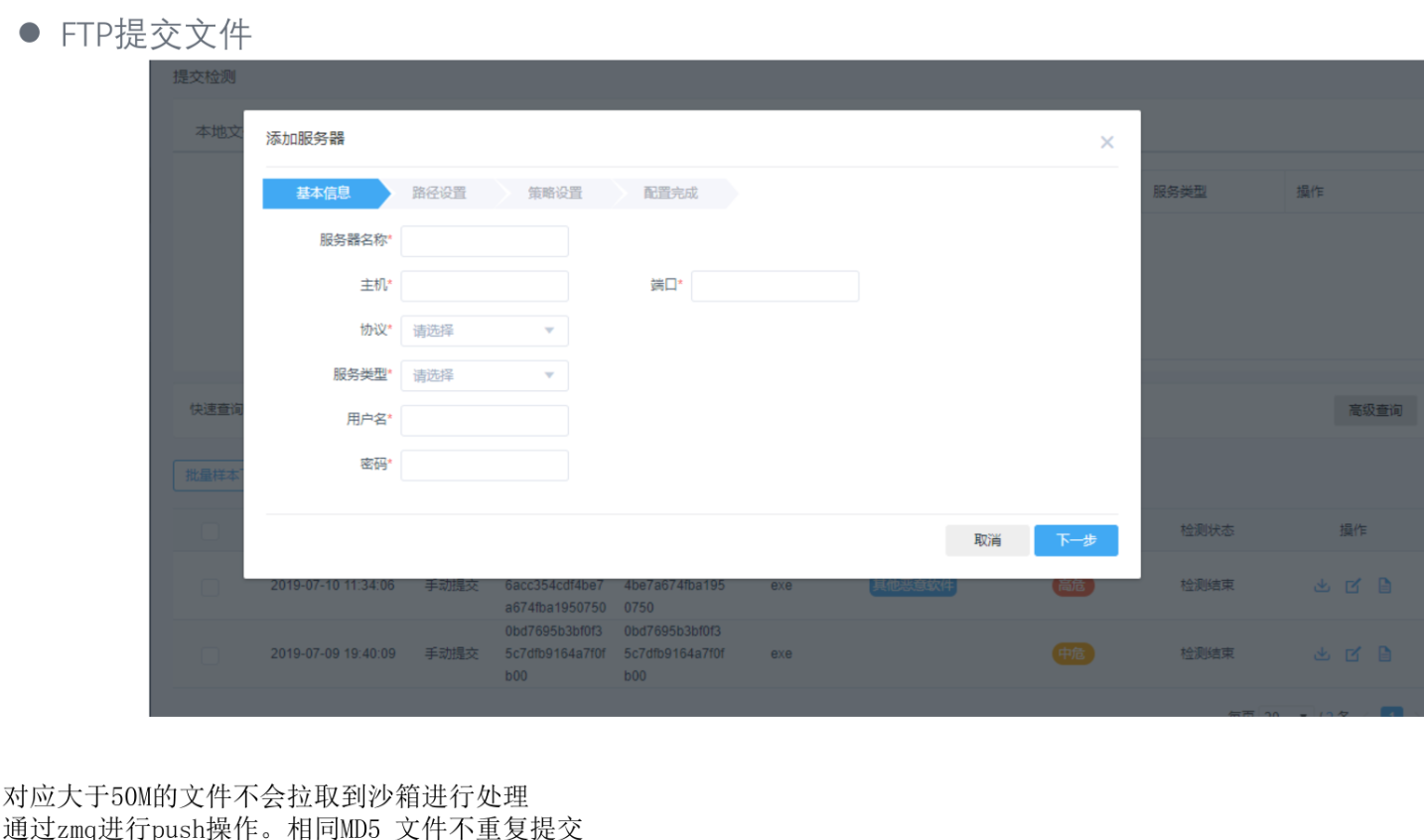Viewport: 1424px width, 840px height.
Task: Check the 2019-07-10 11:34:06 row checkbox
Action: [210, 587]
